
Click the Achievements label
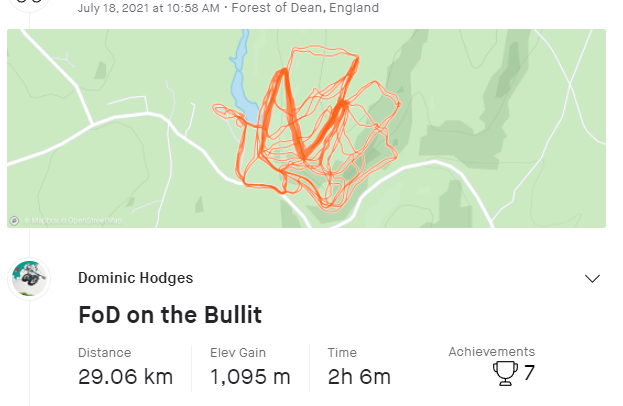(491, 352)
